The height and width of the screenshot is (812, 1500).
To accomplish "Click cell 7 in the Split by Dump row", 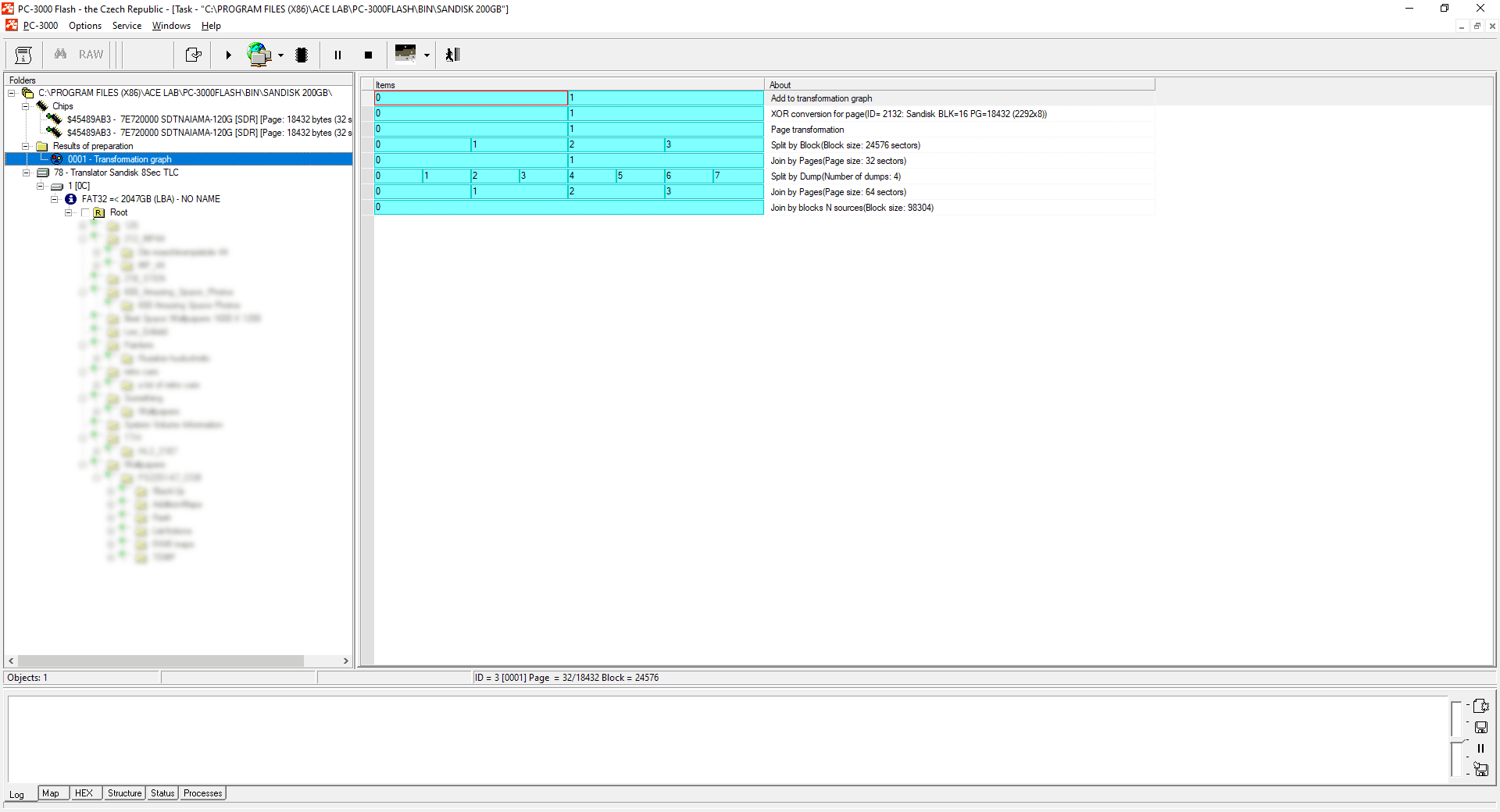I will [x=738, y=176].
